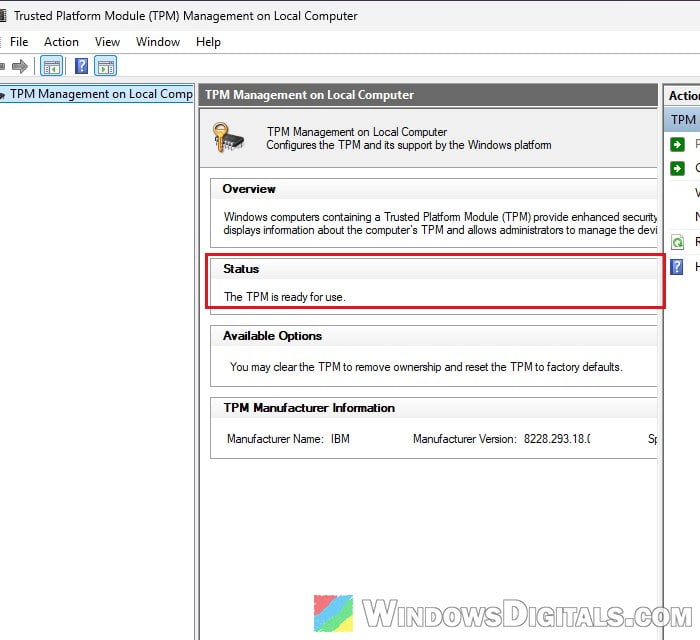This screenshot has height=640, width=700.
Task: Click the TPM heading in Actions pane
Action: [x=683, y=120]
